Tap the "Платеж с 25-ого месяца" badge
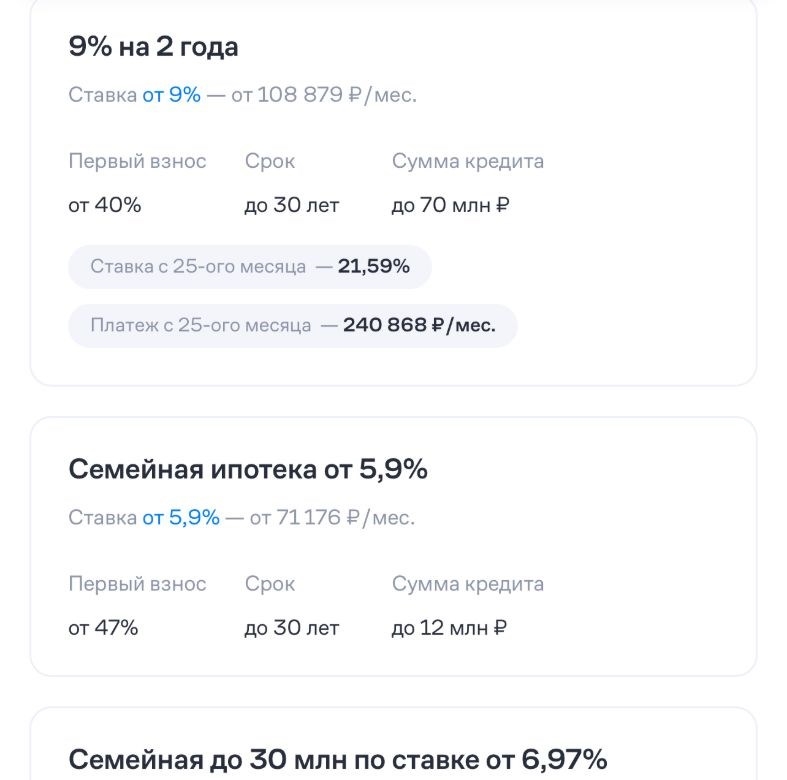The image size is (787, 780). [292, 326]
